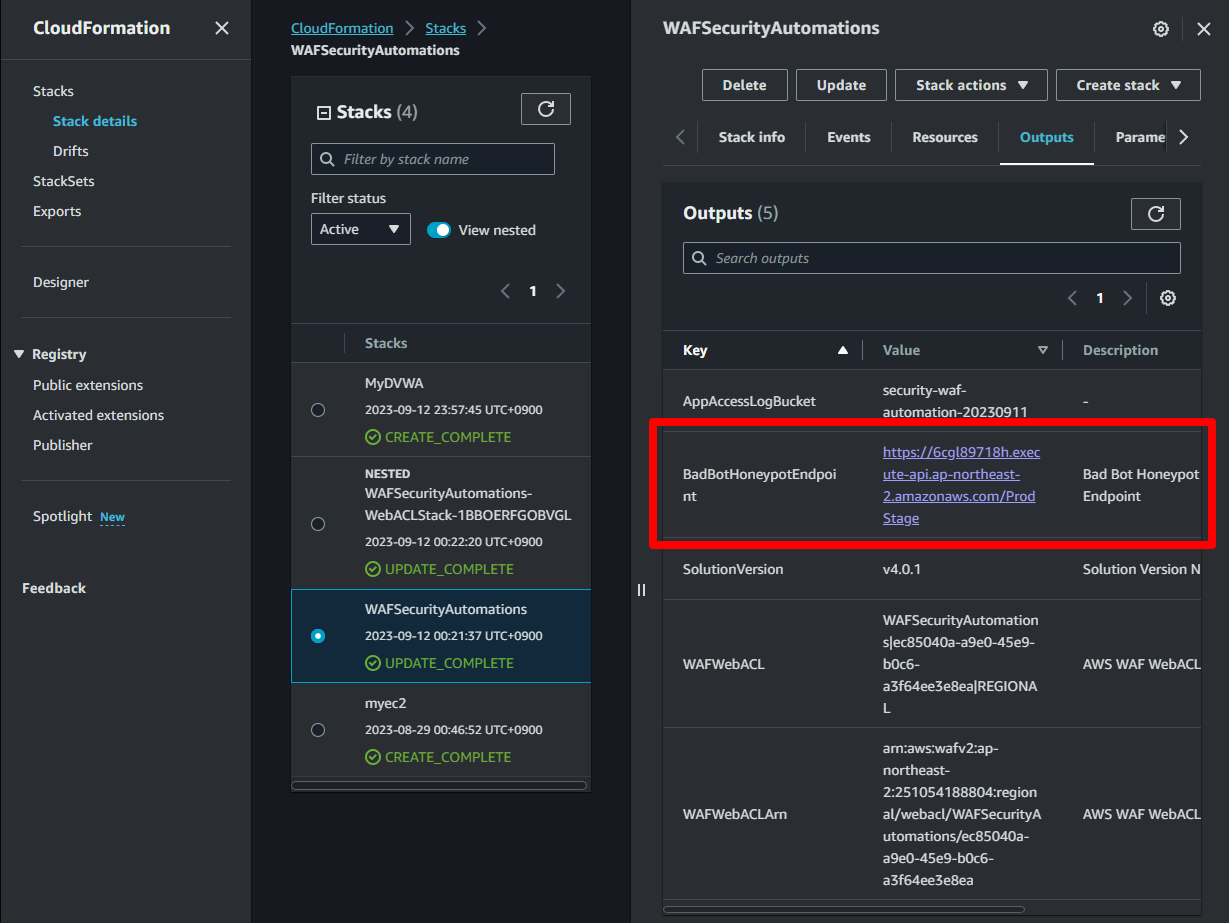Open Spotlight in the sidebar
Image resolution: width=1229 pixels, height=923 pixels.
pos(62,516)
